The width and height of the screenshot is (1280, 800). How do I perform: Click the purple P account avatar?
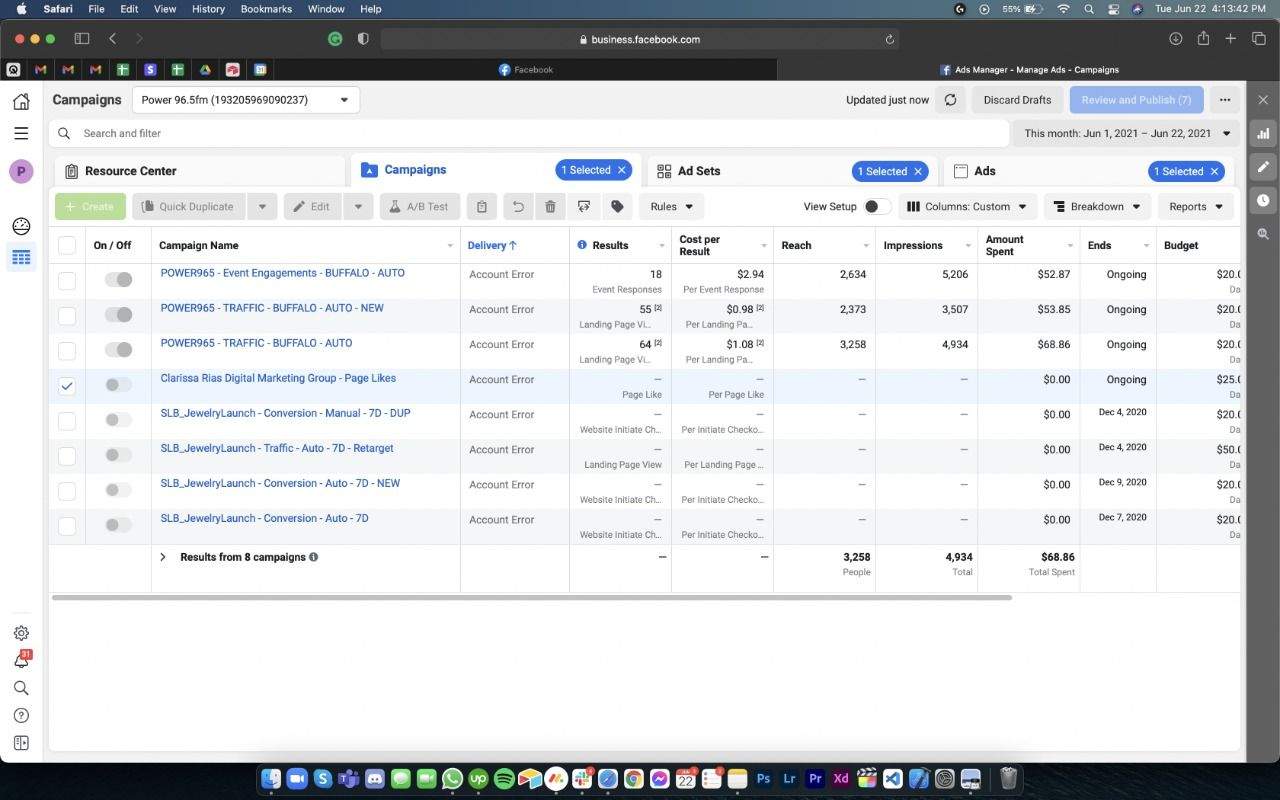coord(21,171)
